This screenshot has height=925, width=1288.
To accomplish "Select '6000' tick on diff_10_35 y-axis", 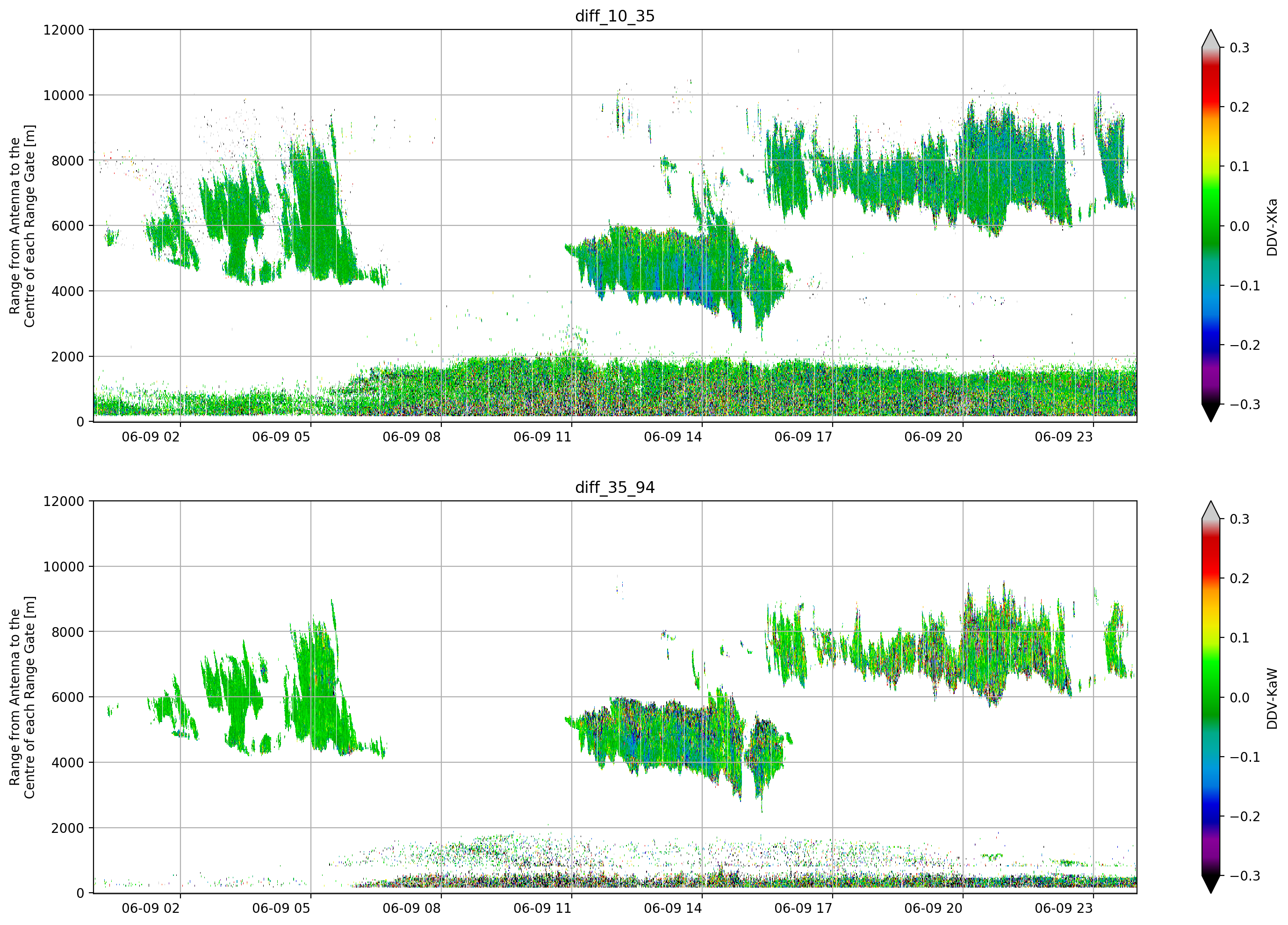I will pos(68,225).
